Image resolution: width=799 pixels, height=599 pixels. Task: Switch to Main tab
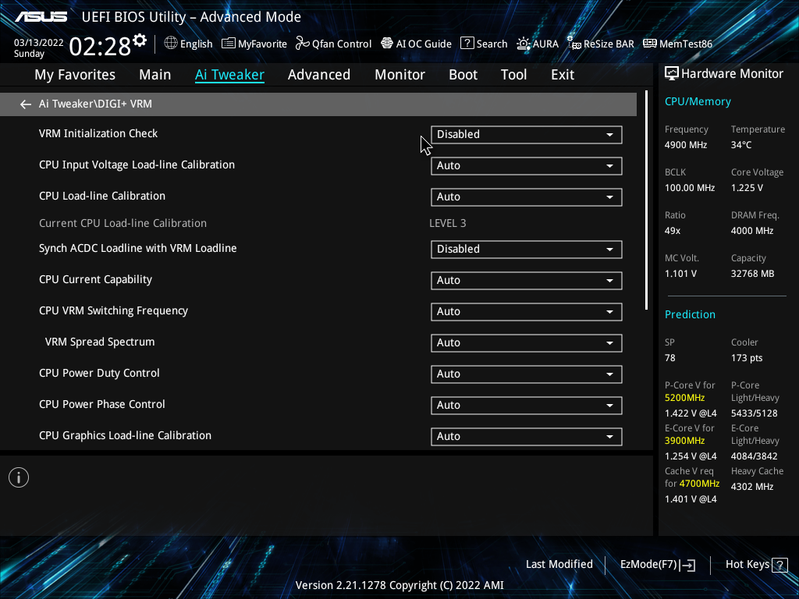pyautogui.click(x=155, y=75)
